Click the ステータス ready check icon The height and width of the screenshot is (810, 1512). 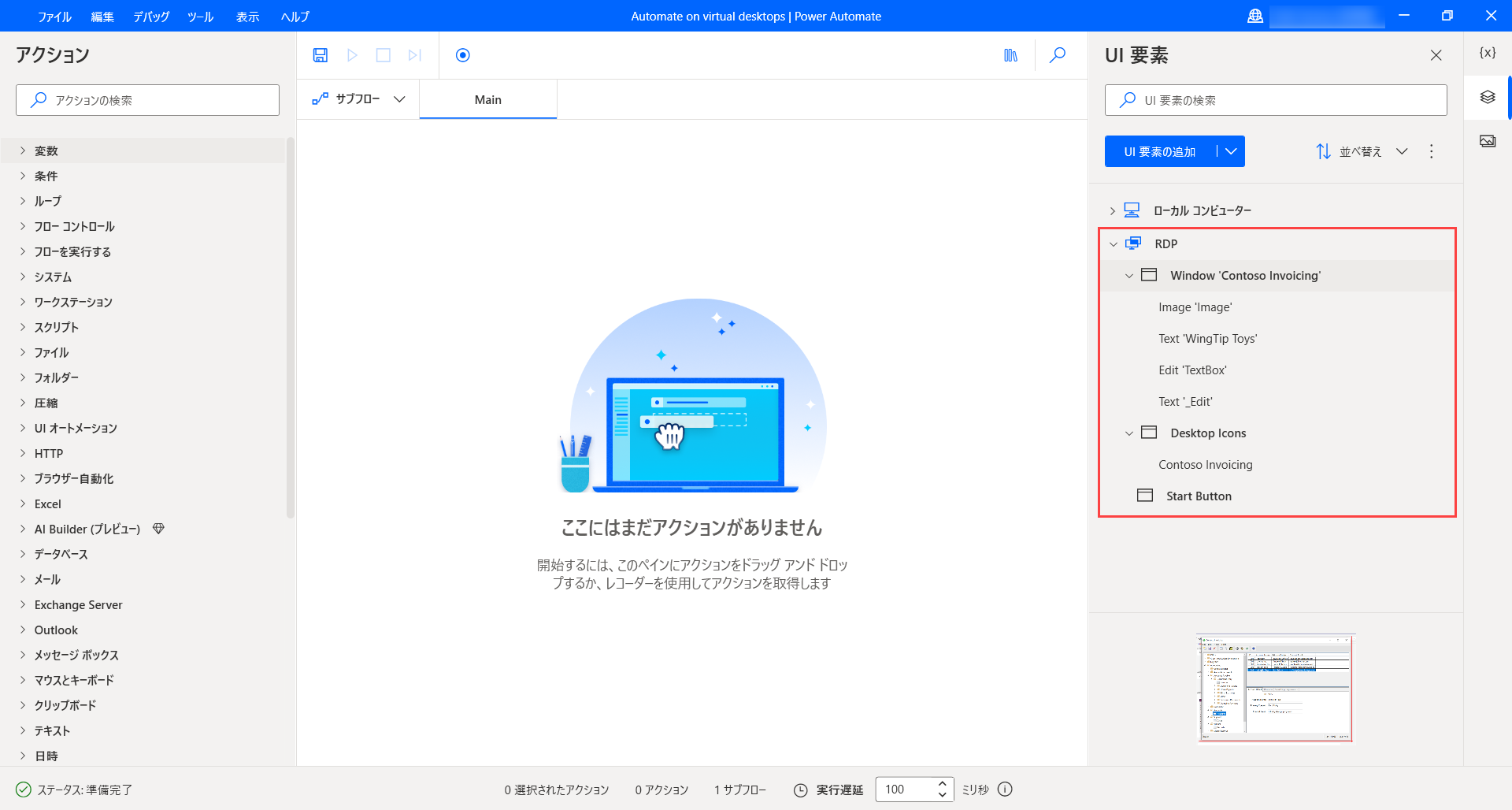(x=24, y=790)
